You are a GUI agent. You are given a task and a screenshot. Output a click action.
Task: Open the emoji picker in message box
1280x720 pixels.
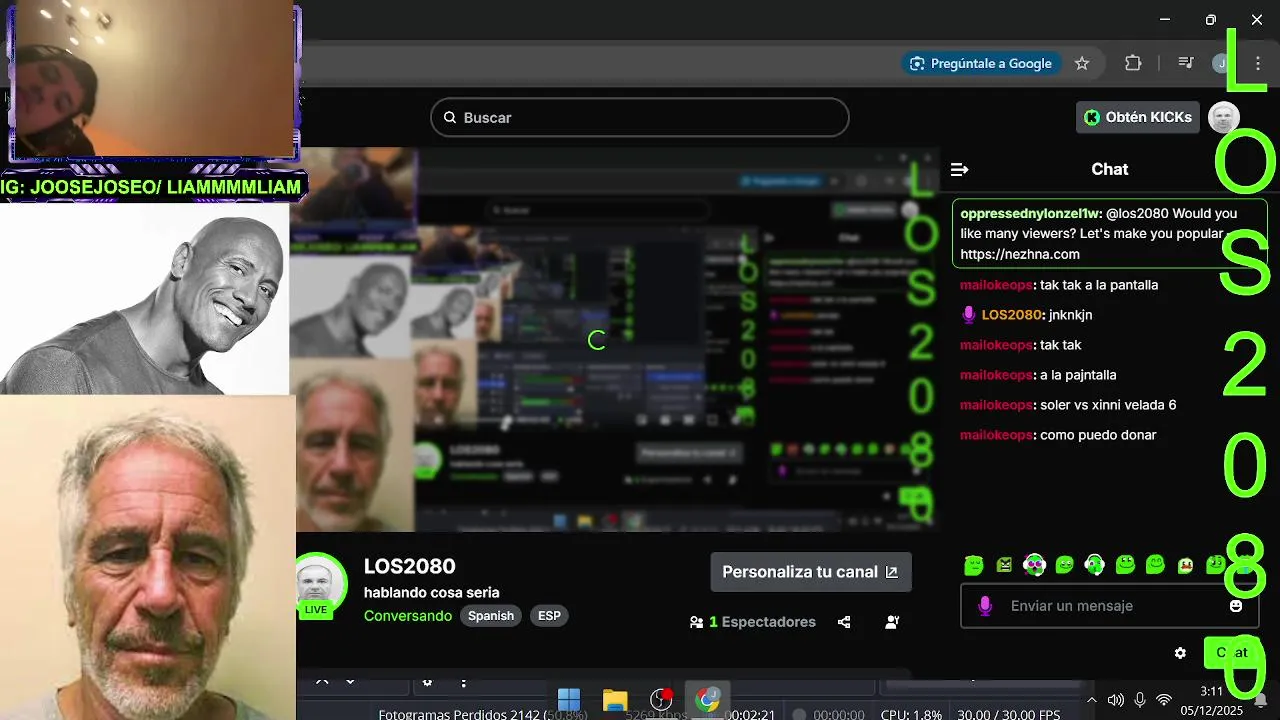tap(1236, 606)
